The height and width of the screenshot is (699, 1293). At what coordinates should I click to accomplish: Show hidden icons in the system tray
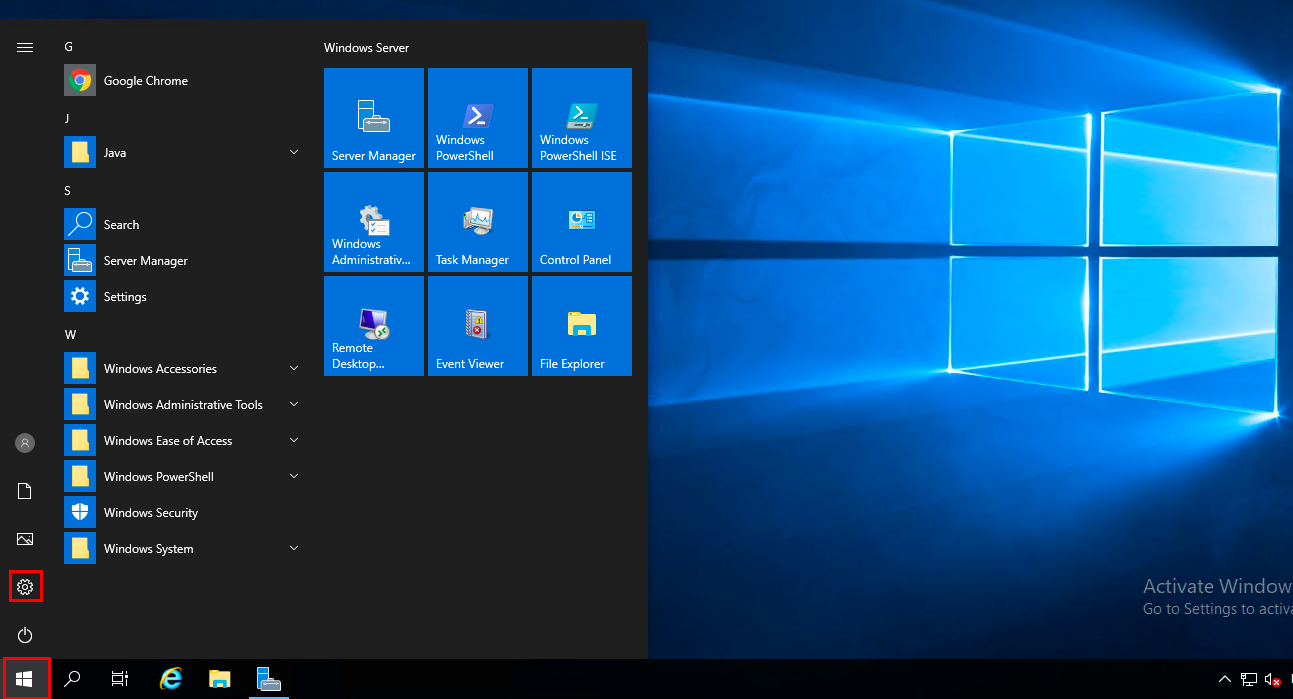(x=1225, y=679)
